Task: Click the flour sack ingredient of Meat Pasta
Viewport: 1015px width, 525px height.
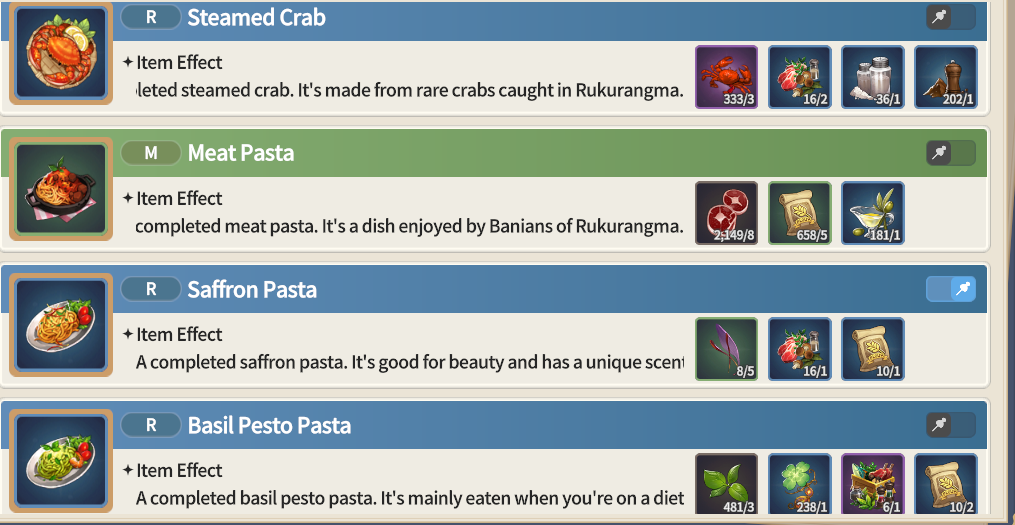Action: [x=799, y=213]
